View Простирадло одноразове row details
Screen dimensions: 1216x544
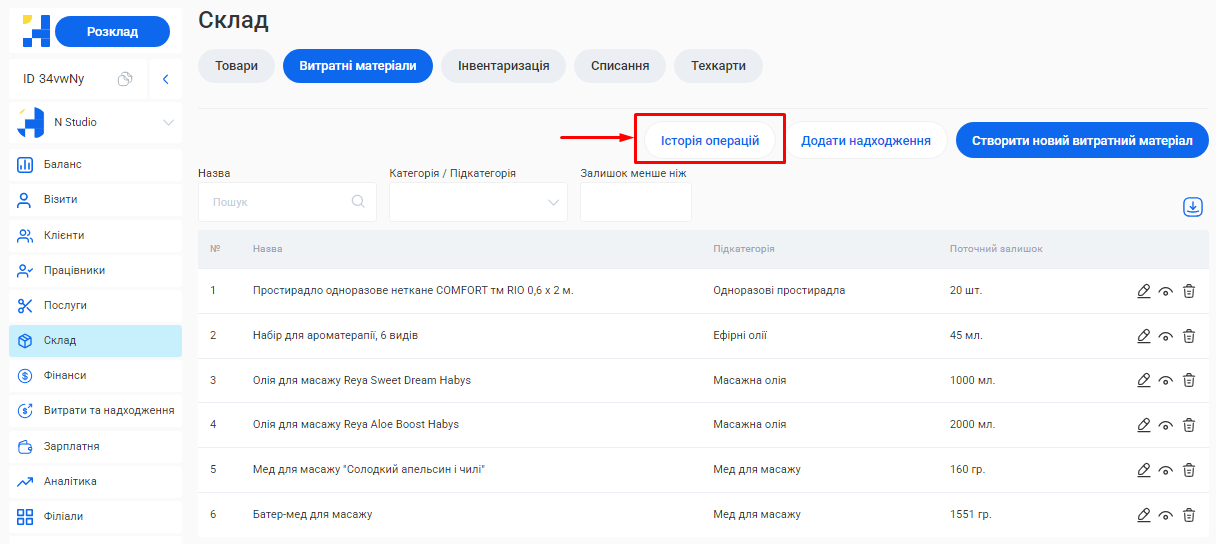click(1166, 292)
